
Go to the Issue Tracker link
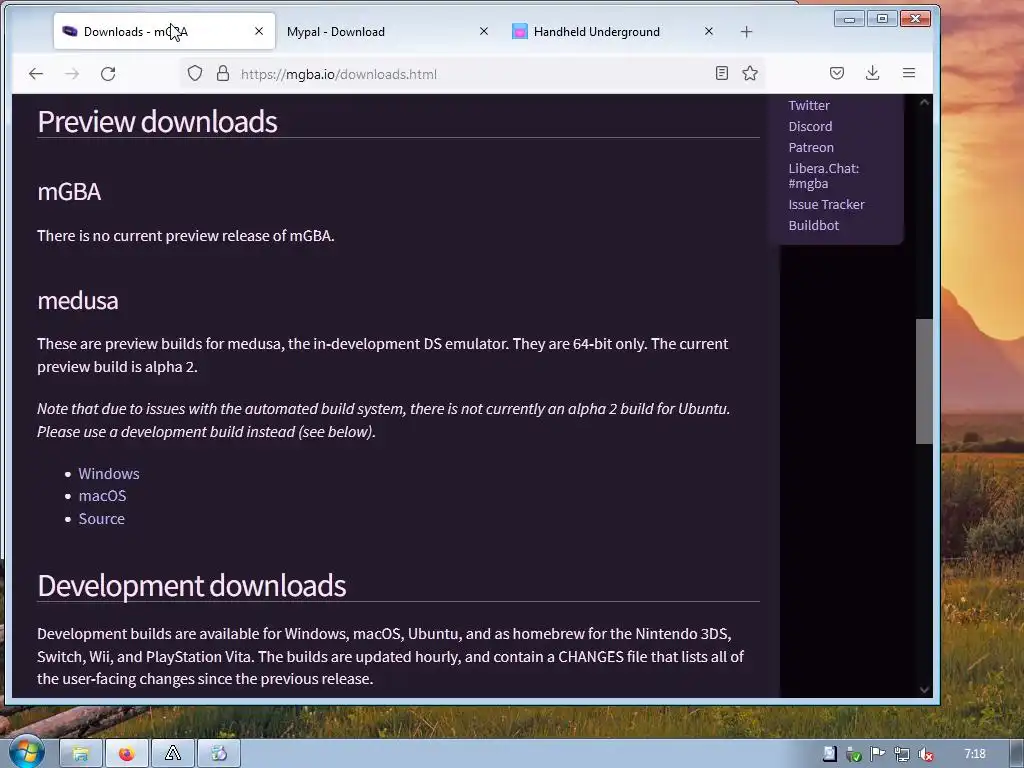click(x=826, y=204)
